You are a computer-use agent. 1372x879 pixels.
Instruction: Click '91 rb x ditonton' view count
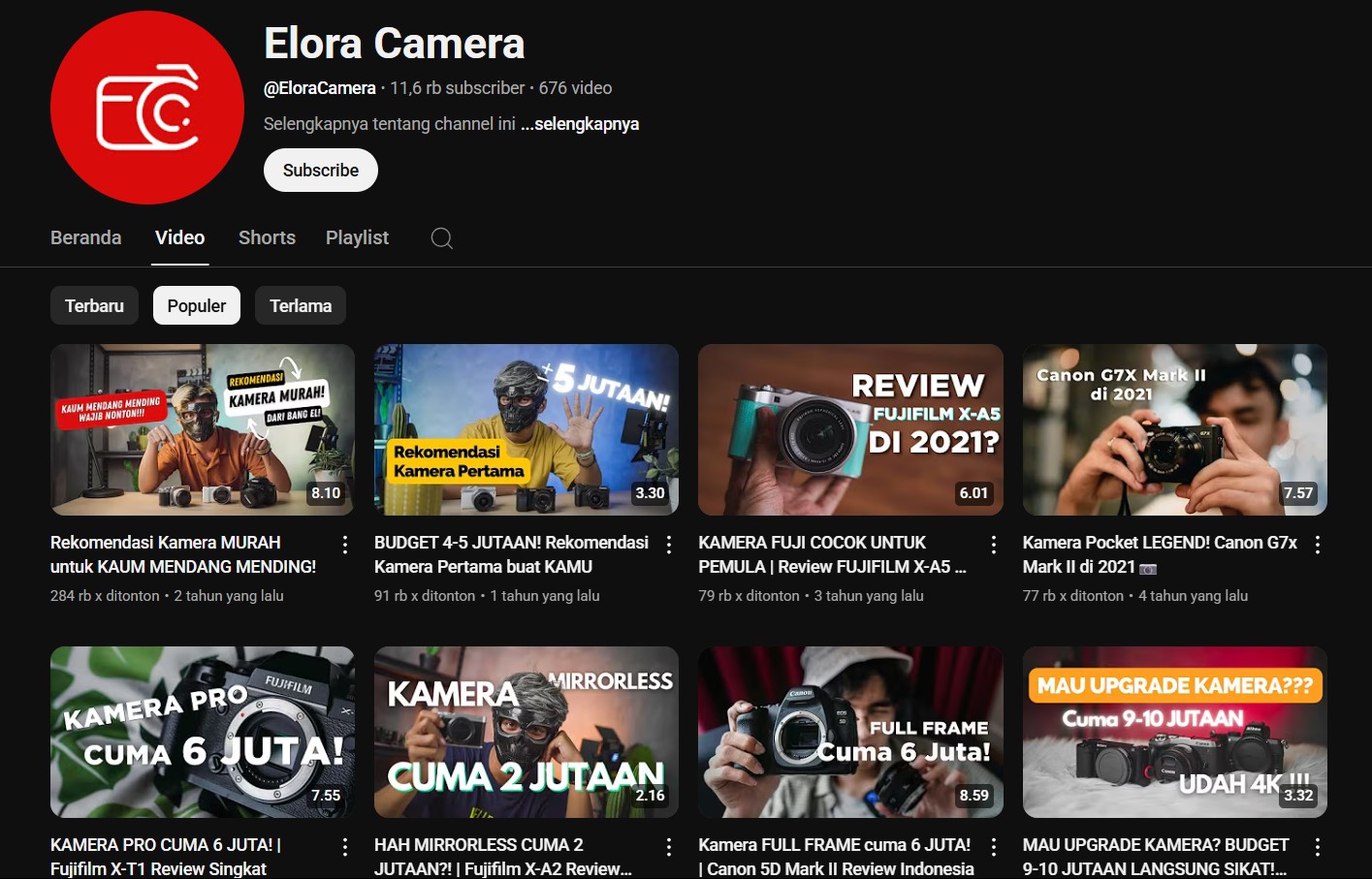click(x=425, y=596)
